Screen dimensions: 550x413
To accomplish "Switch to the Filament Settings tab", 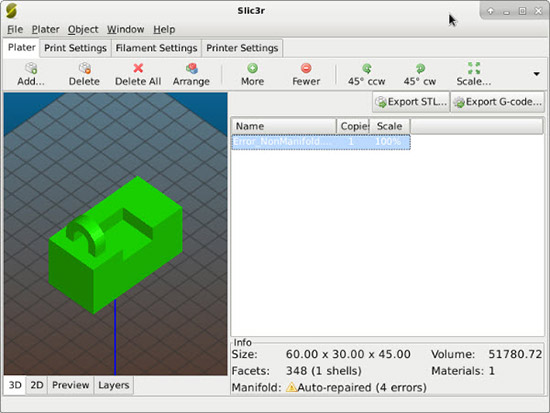I will [x=156, y=48].
